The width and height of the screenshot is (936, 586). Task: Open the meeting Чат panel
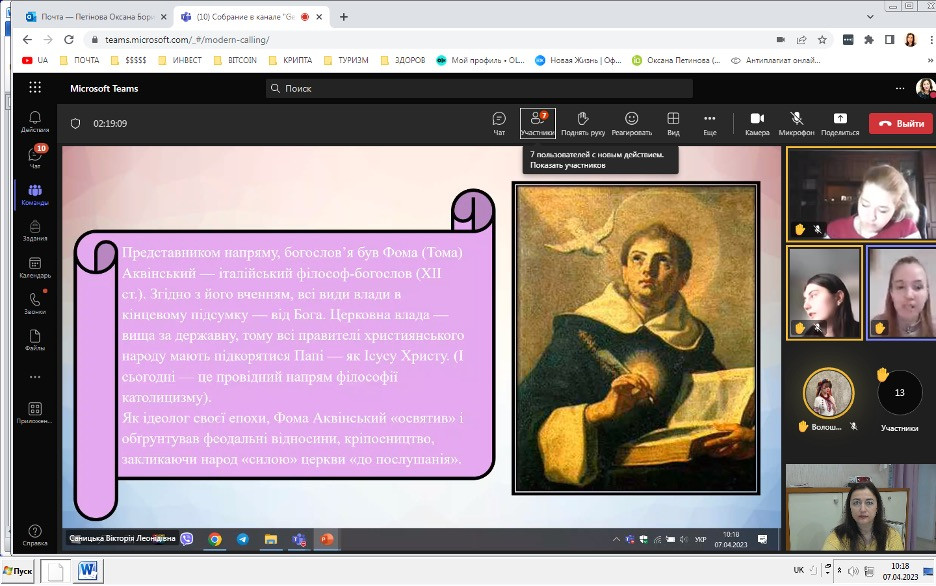coord(499,122)
